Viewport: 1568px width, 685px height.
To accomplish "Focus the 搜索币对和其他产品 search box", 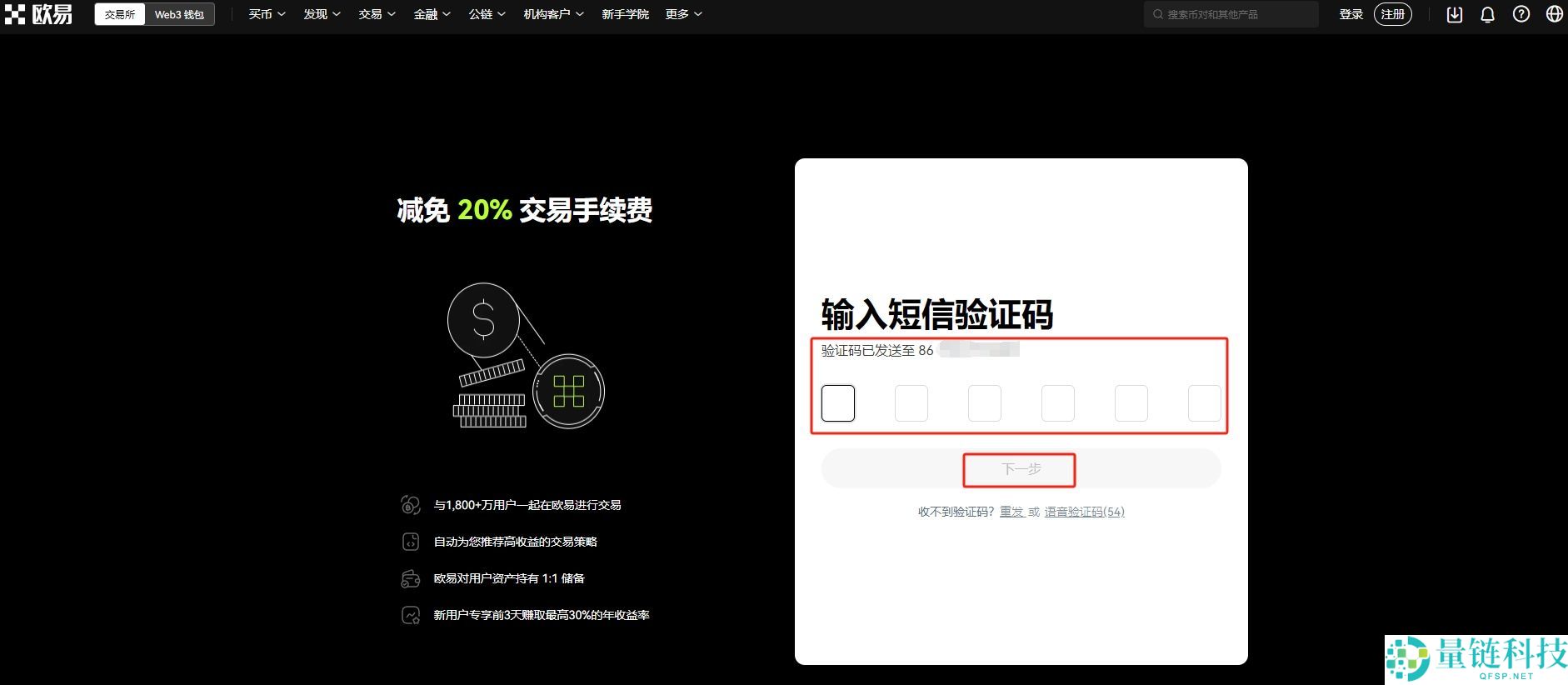I will pyautogui.click(x=1231, y=14).
